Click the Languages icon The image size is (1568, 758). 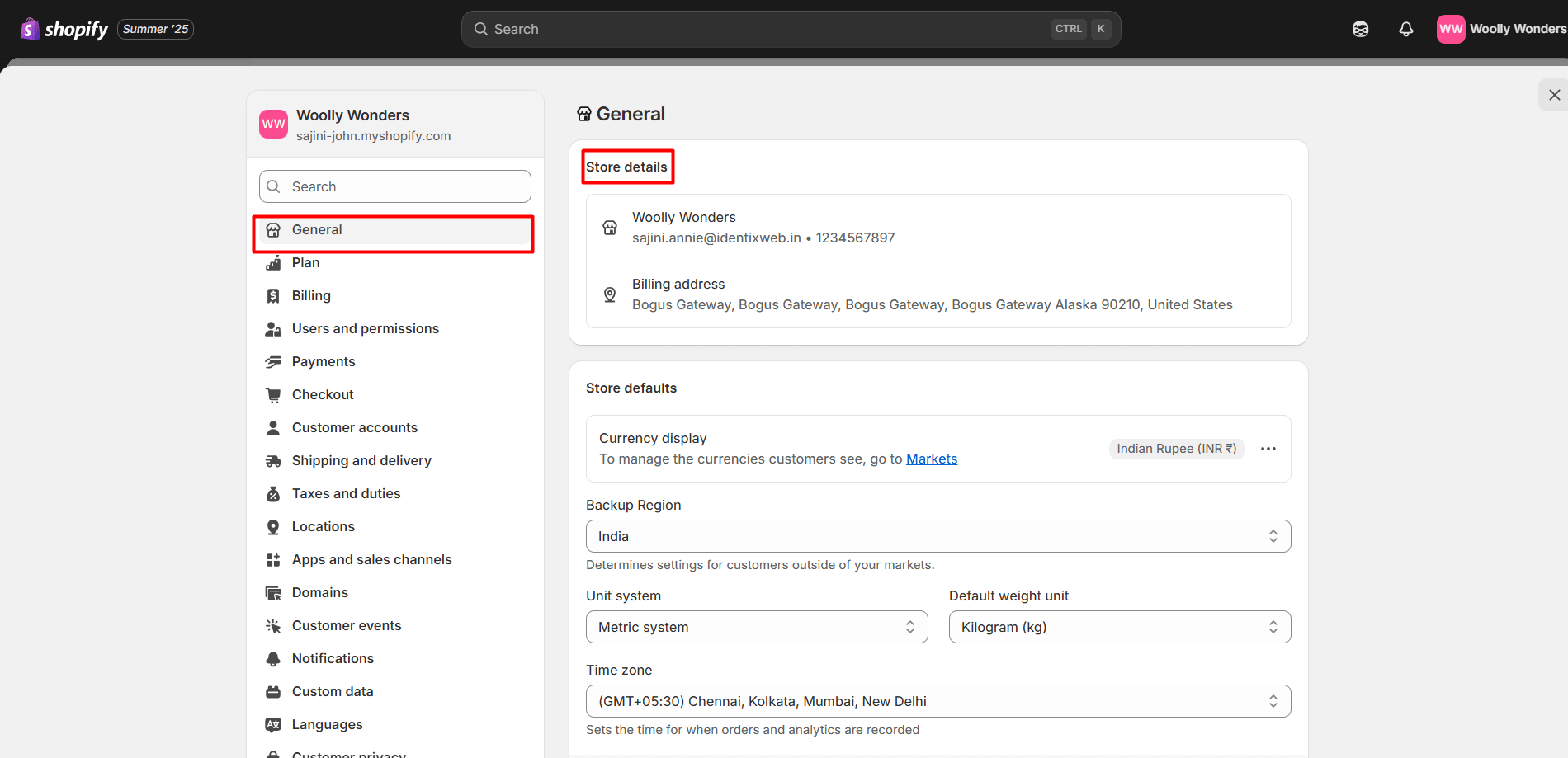(x=273, y=725)
